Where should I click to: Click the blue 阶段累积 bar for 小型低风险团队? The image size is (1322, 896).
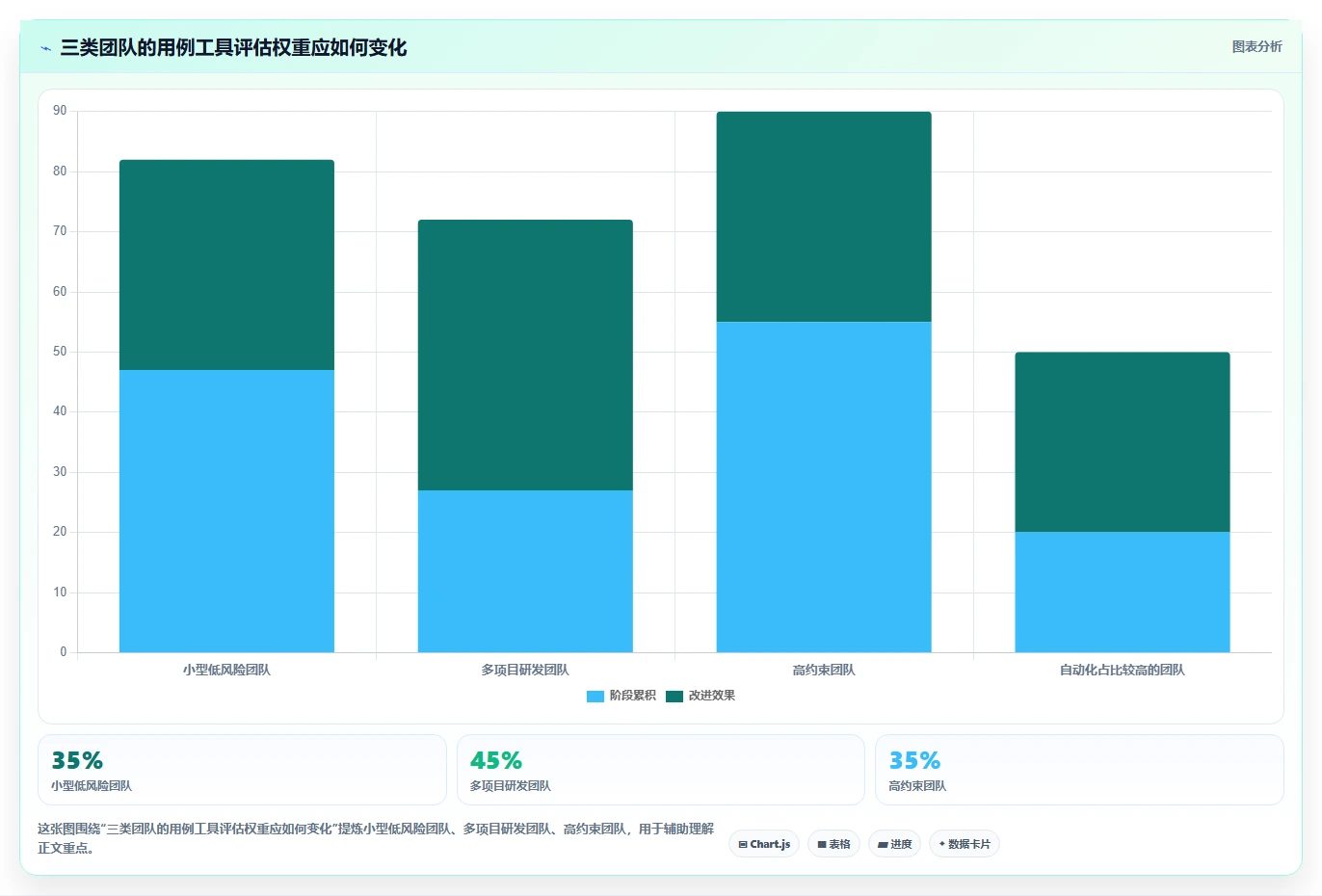[x=226, y=511]
